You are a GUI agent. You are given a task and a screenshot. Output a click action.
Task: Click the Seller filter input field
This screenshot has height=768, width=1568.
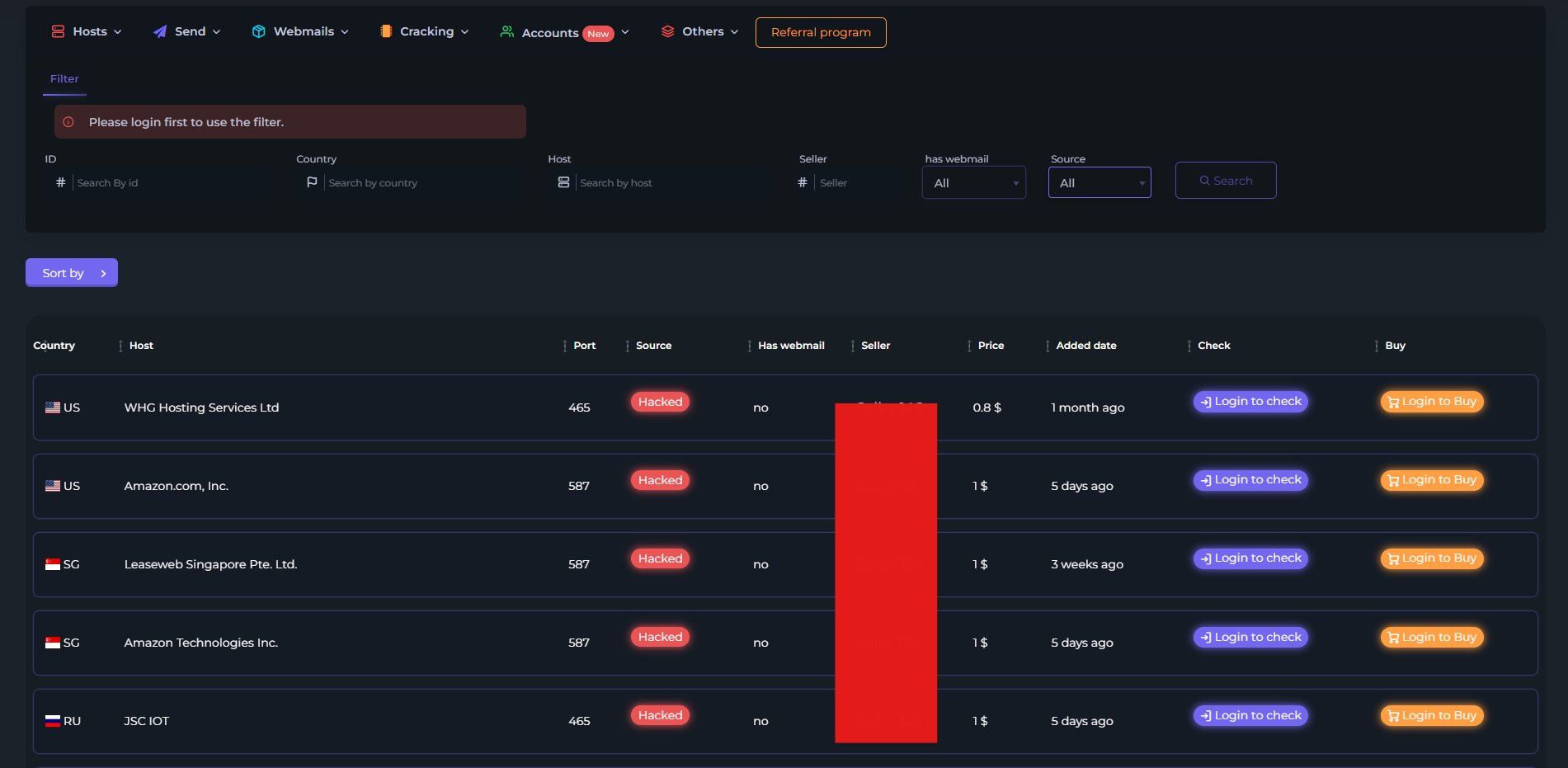[x=858, y=182]
